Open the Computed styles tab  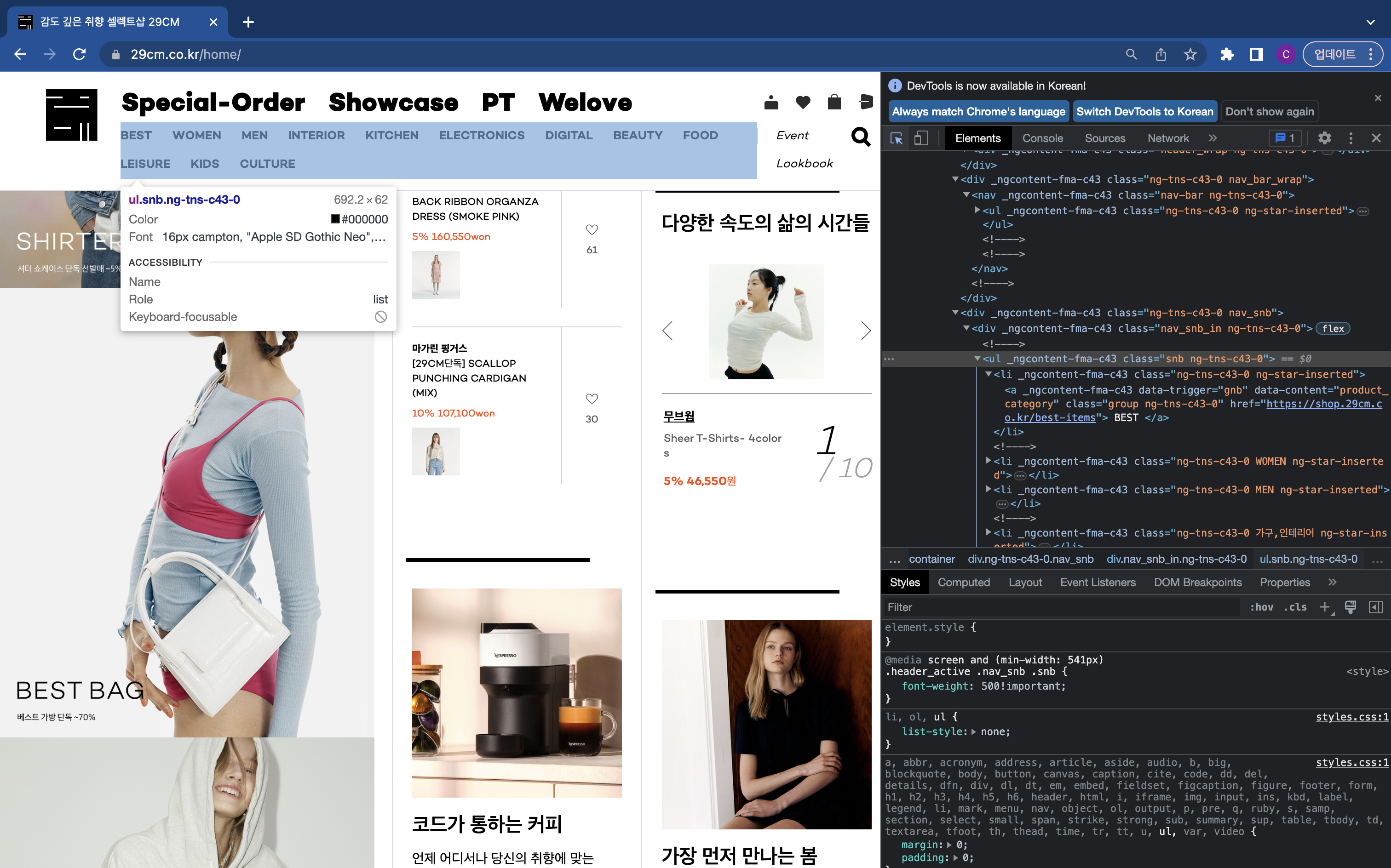[x=963, y=582]
